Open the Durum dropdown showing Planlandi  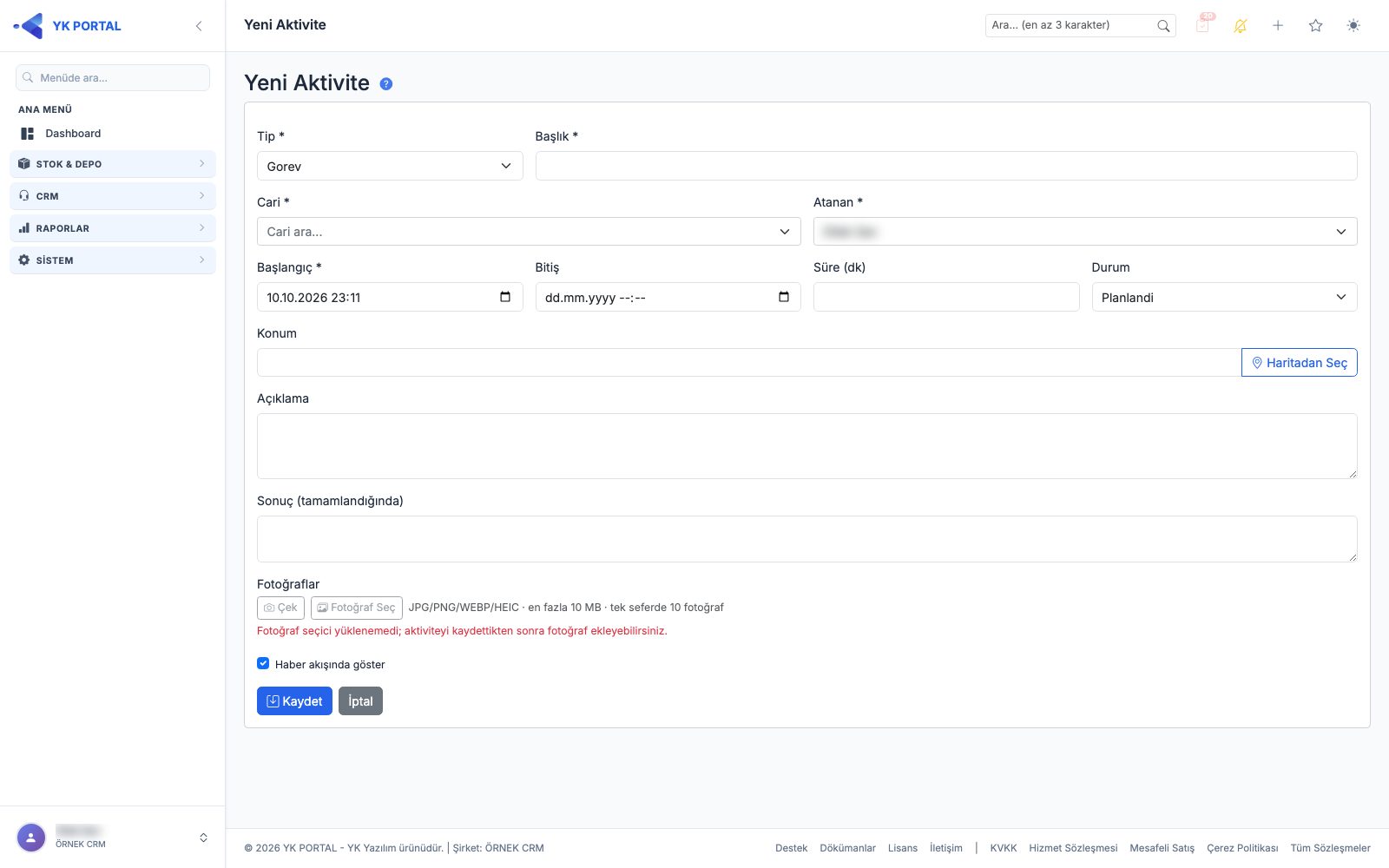click(1224, 297)
